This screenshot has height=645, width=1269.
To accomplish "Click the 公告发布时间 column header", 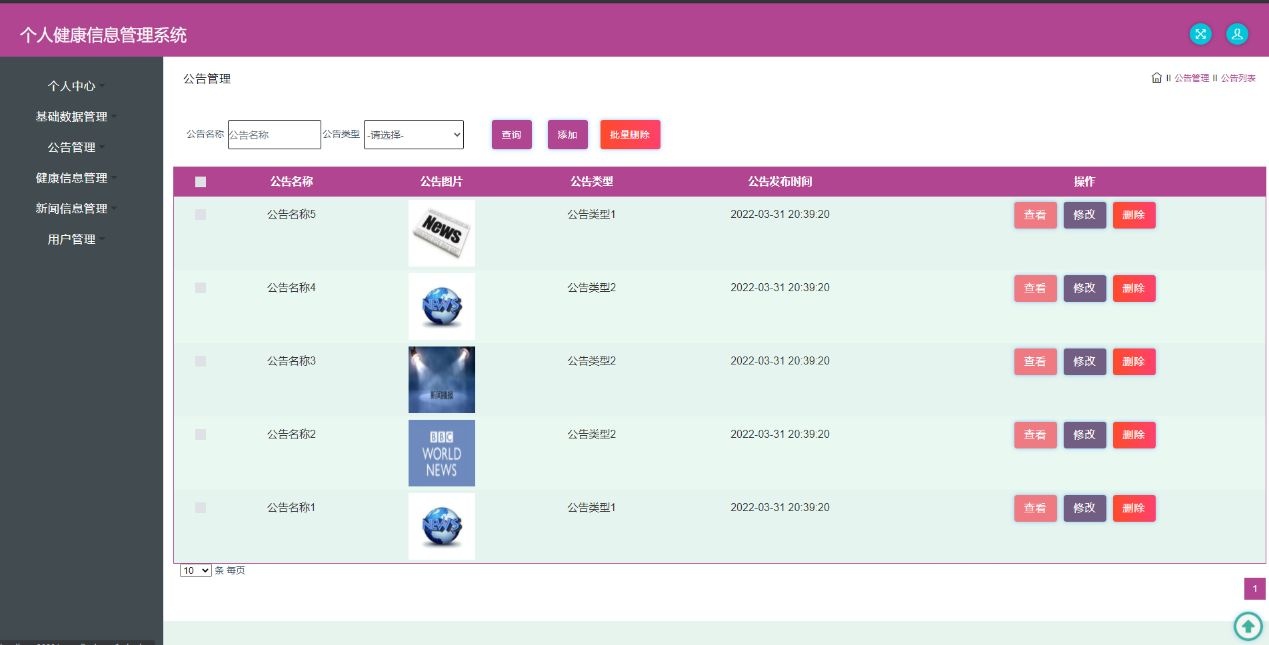I will click(780, 182).
